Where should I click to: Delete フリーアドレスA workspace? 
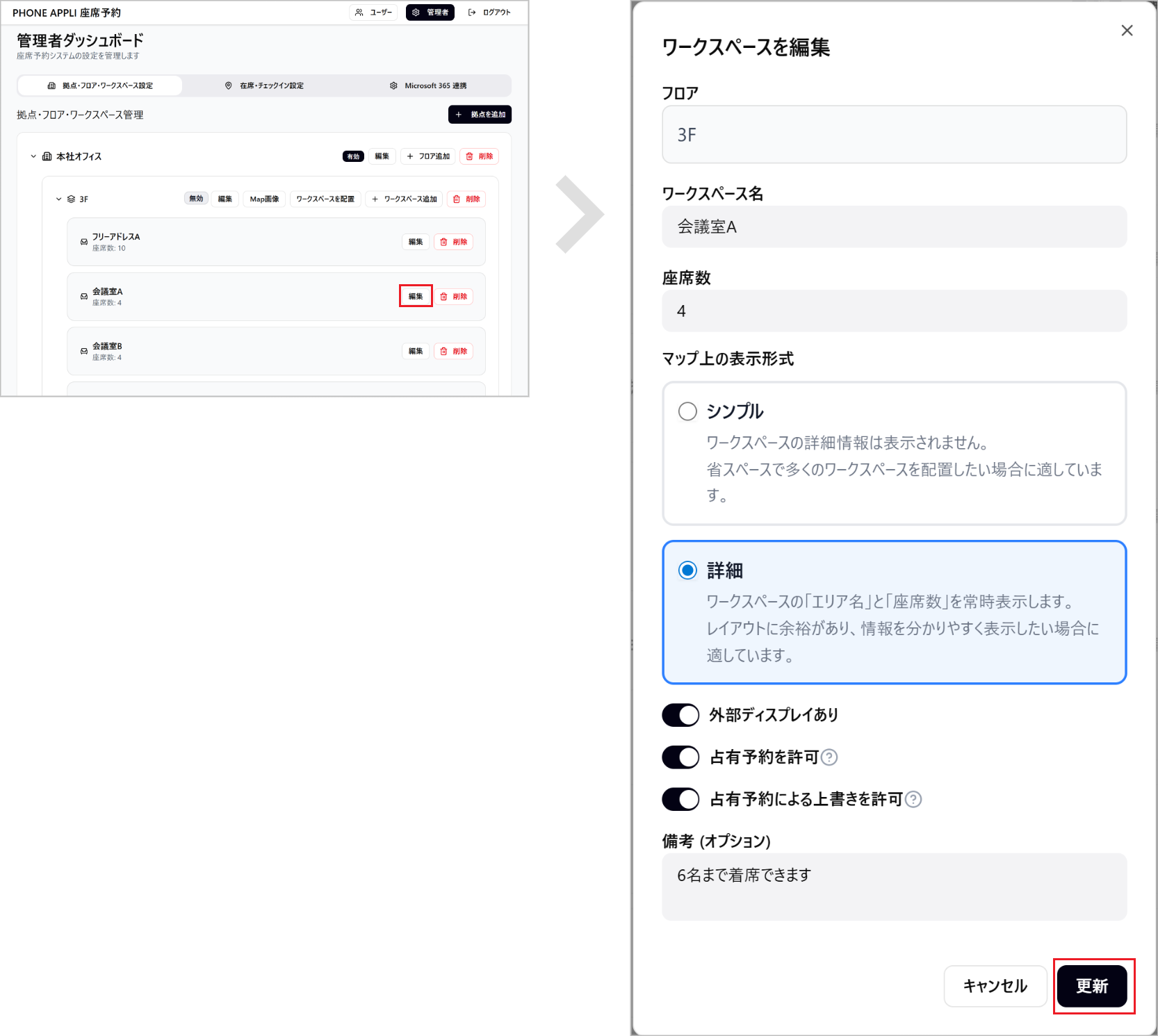(x=454, y=242)
